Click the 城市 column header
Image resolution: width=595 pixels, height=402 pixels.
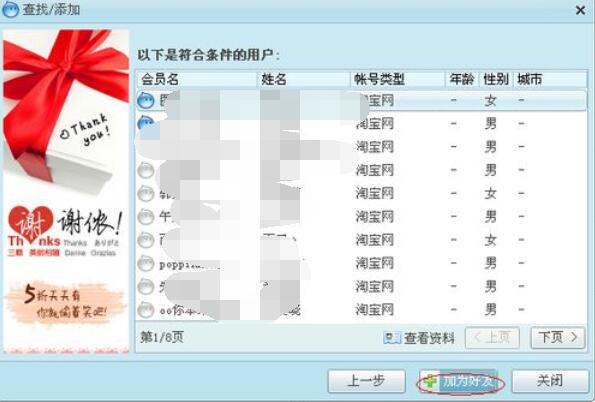click(x=549, y=79)
